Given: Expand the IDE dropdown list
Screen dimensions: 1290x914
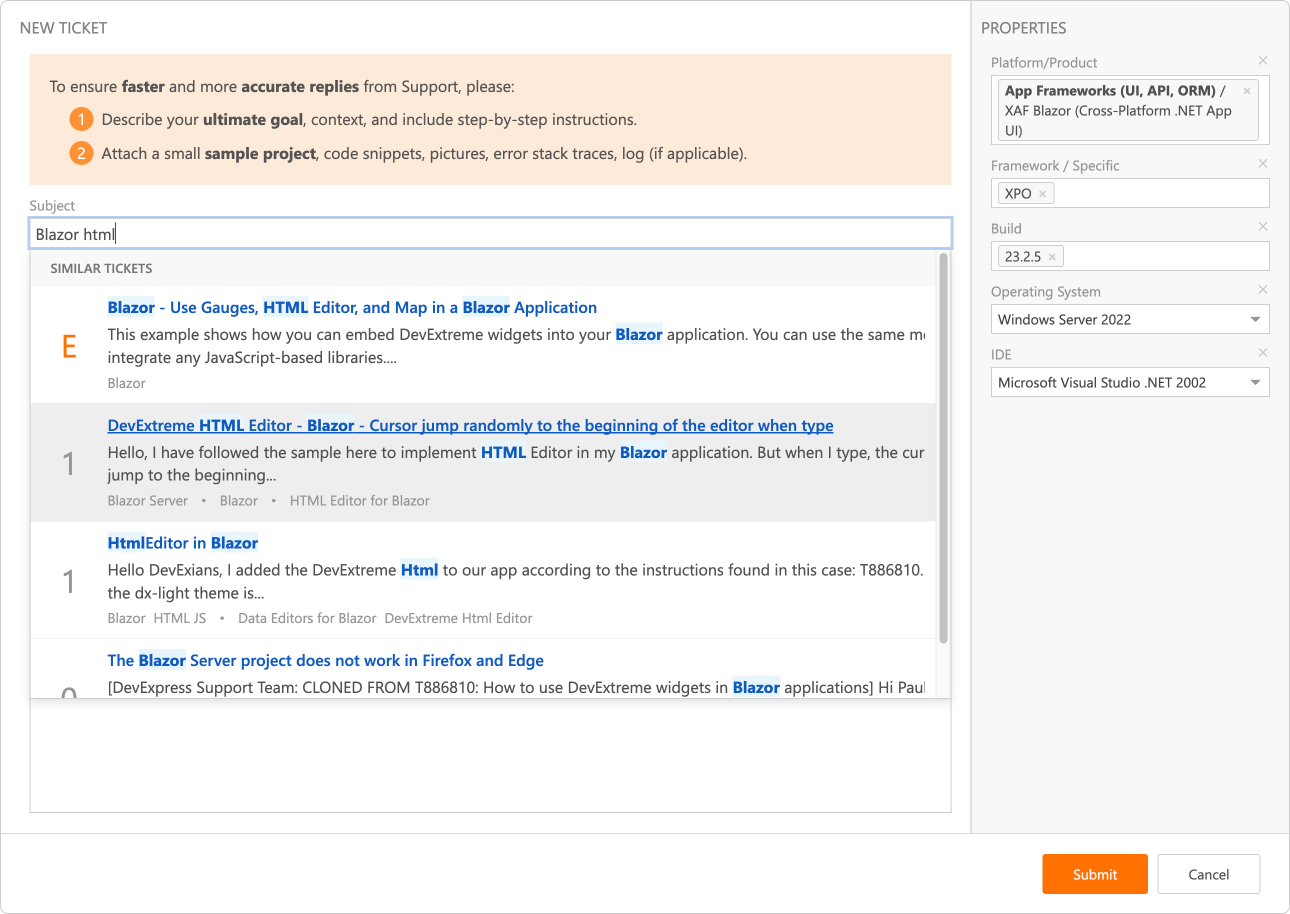Looking at the screenshot, I should tap(1255, 382).
